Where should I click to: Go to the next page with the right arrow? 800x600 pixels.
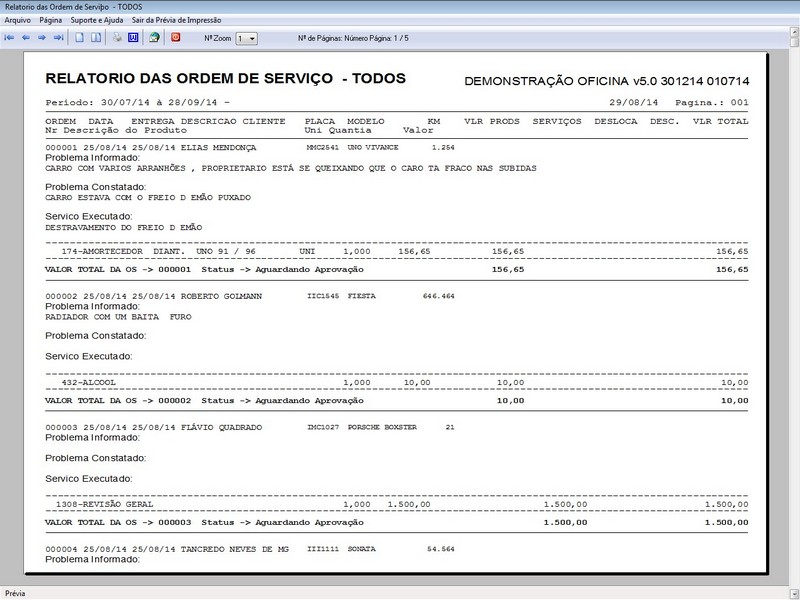point(42,38)
